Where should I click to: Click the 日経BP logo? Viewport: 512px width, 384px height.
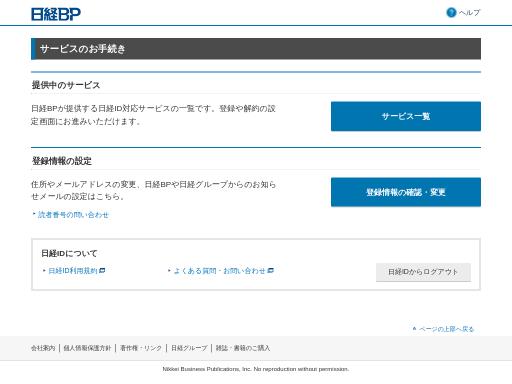click(x=56, y=14)
